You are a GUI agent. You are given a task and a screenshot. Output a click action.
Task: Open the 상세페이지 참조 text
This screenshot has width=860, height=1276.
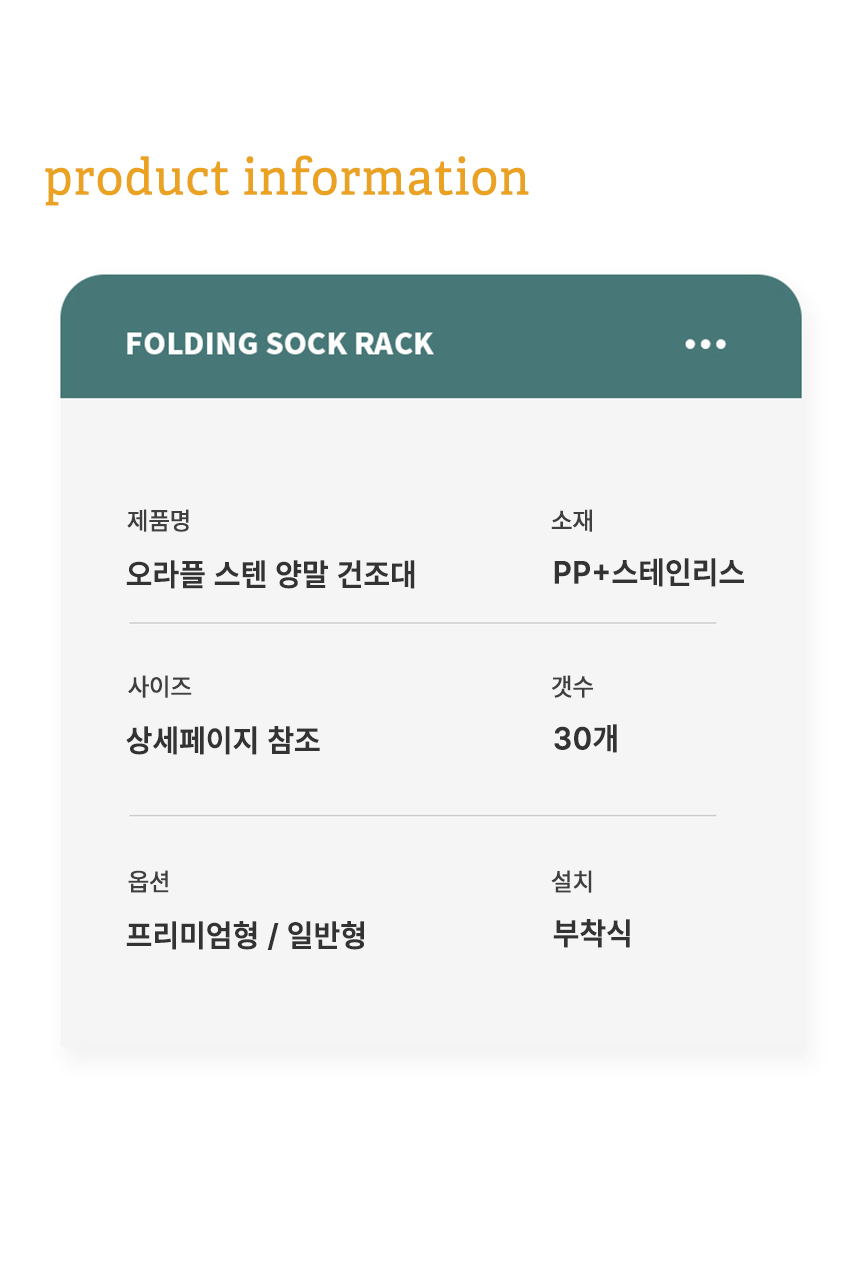pyautogui.click(x=223, y=740)
